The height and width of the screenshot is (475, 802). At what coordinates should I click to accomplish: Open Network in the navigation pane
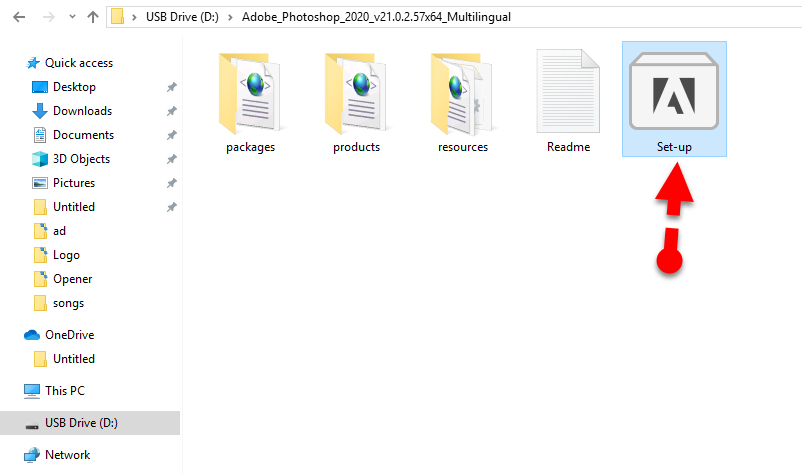(67, 455)
